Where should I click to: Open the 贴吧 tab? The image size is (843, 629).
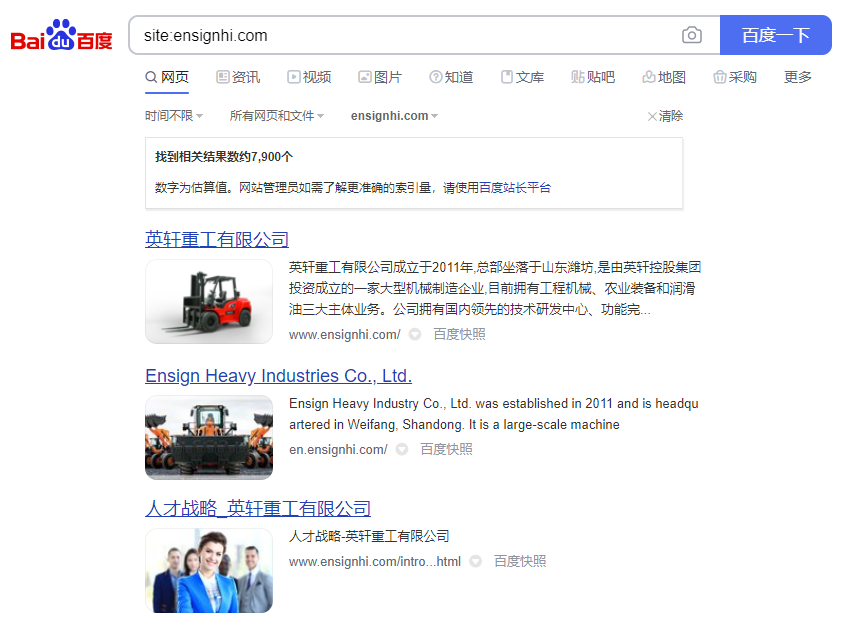click(593, 77)
